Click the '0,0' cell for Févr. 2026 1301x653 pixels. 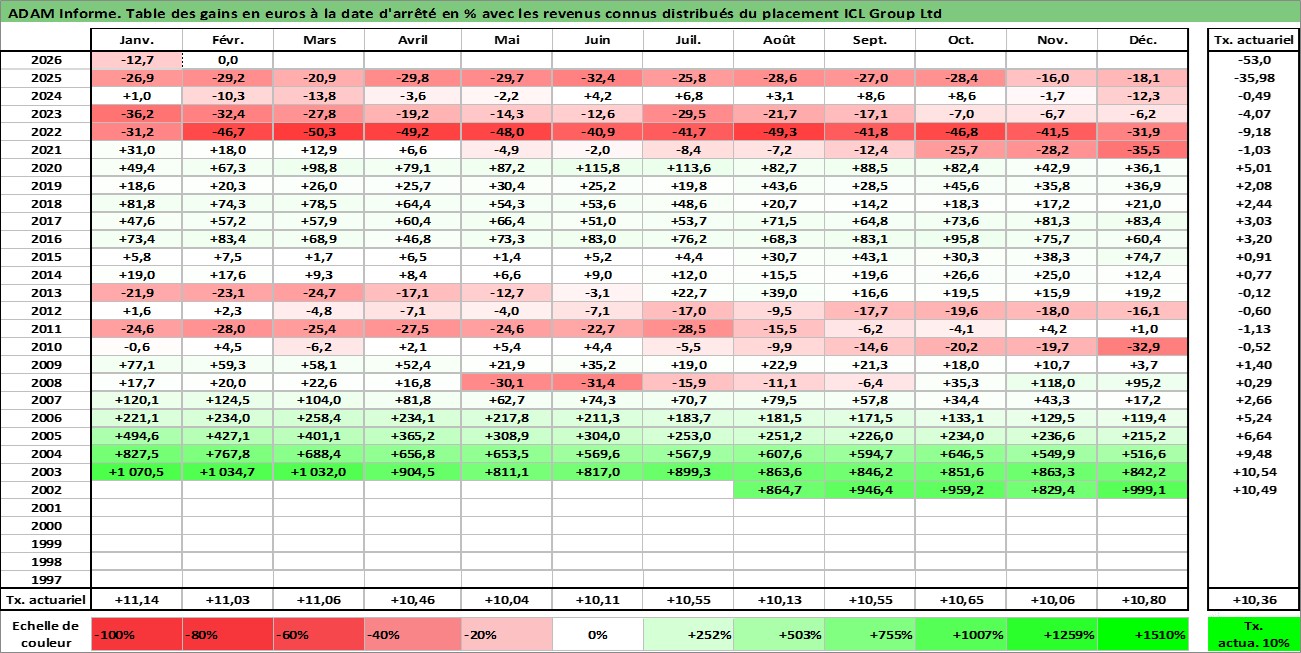[228, 60]
